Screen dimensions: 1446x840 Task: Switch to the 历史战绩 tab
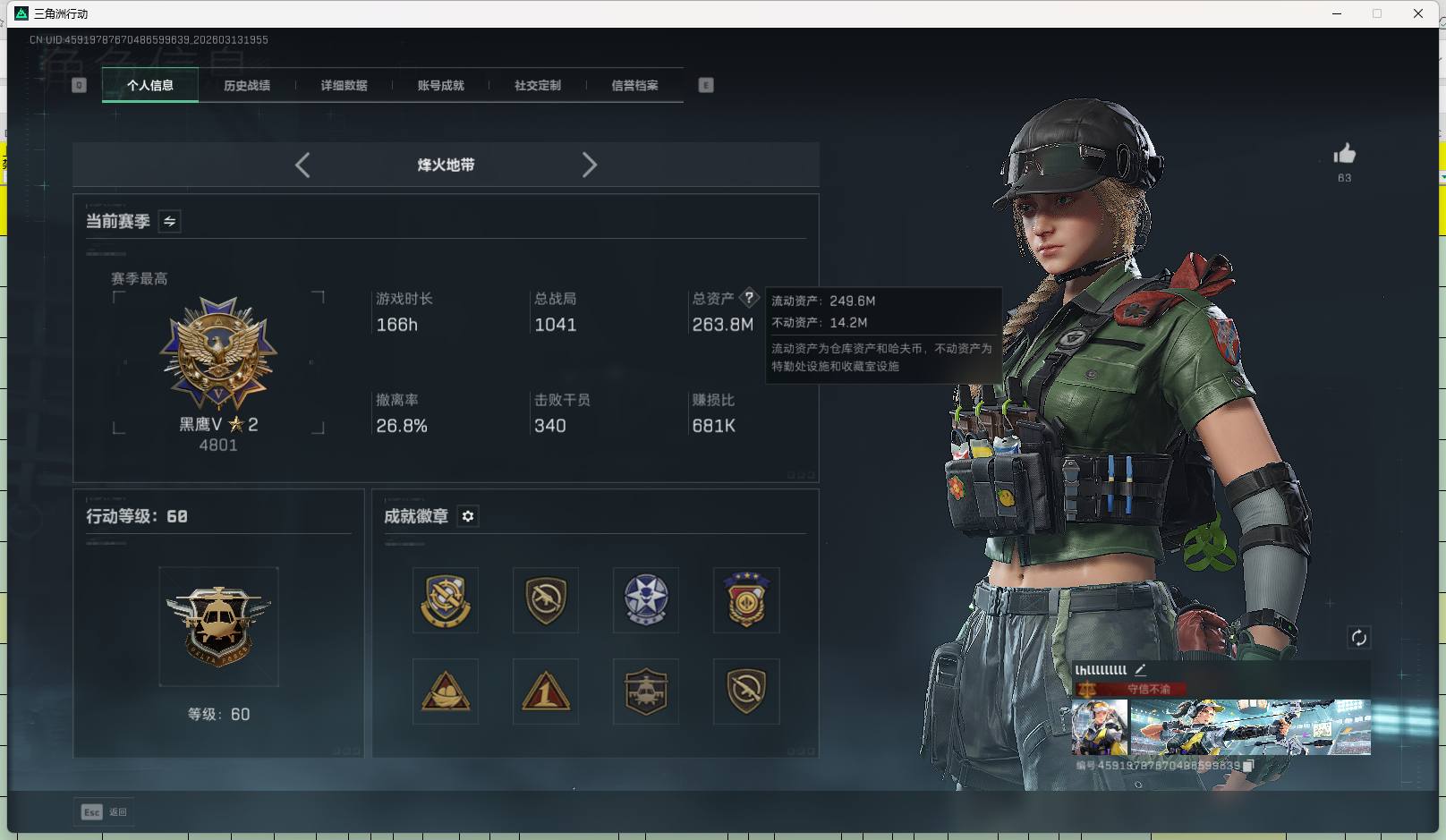click(x=248, y=85)
